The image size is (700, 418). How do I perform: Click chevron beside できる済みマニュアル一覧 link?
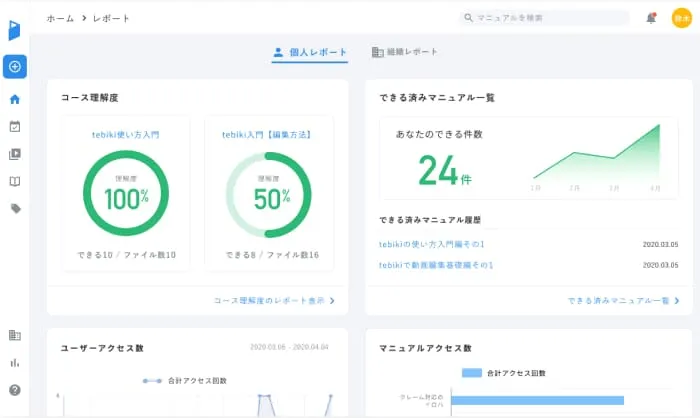click(x=677, y=301)
